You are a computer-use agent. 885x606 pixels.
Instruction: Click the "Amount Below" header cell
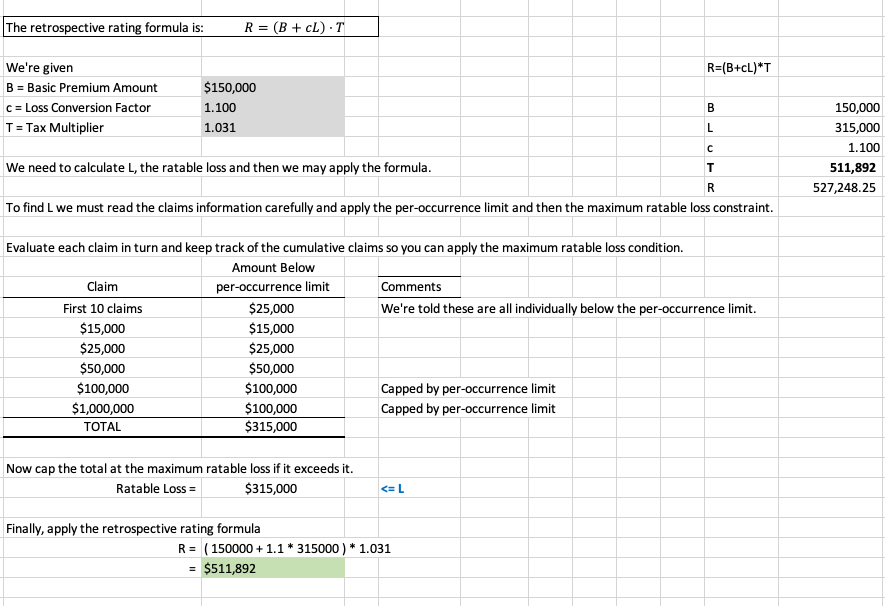(273, 267)
